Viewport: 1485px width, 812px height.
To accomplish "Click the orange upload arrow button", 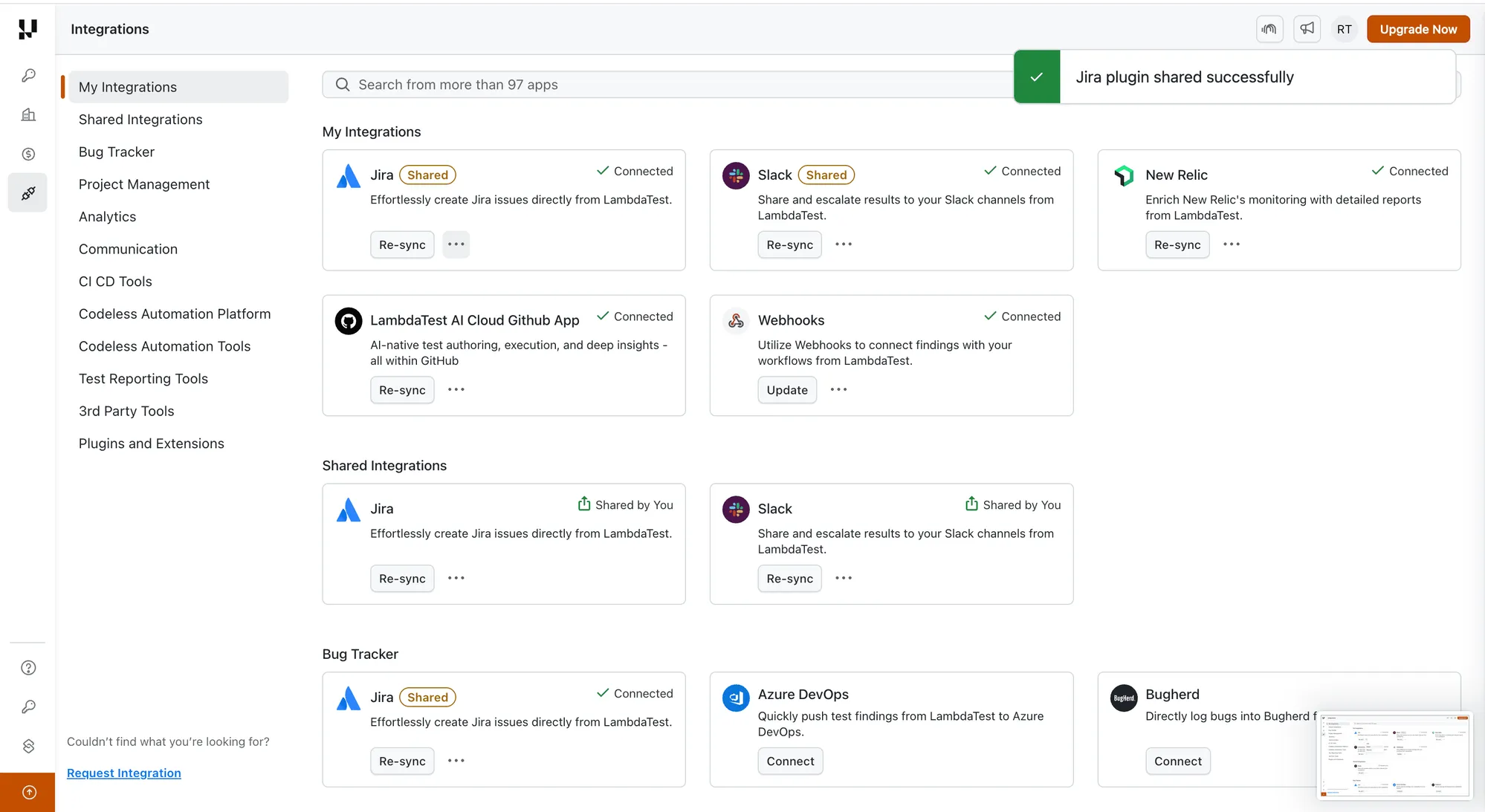I will [28, 792].
